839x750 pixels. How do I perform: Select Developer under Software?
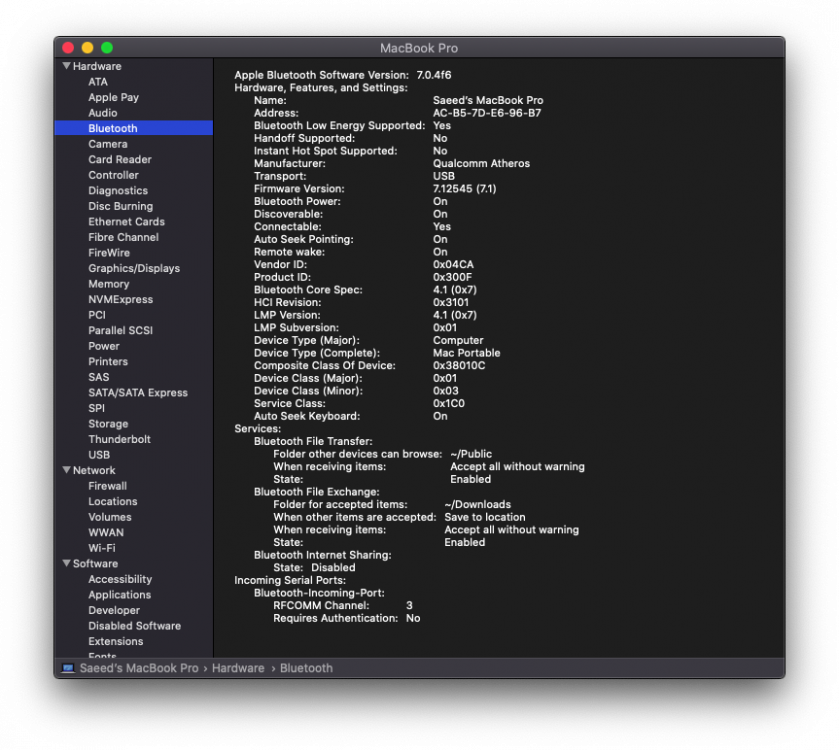tap(114, 610)
